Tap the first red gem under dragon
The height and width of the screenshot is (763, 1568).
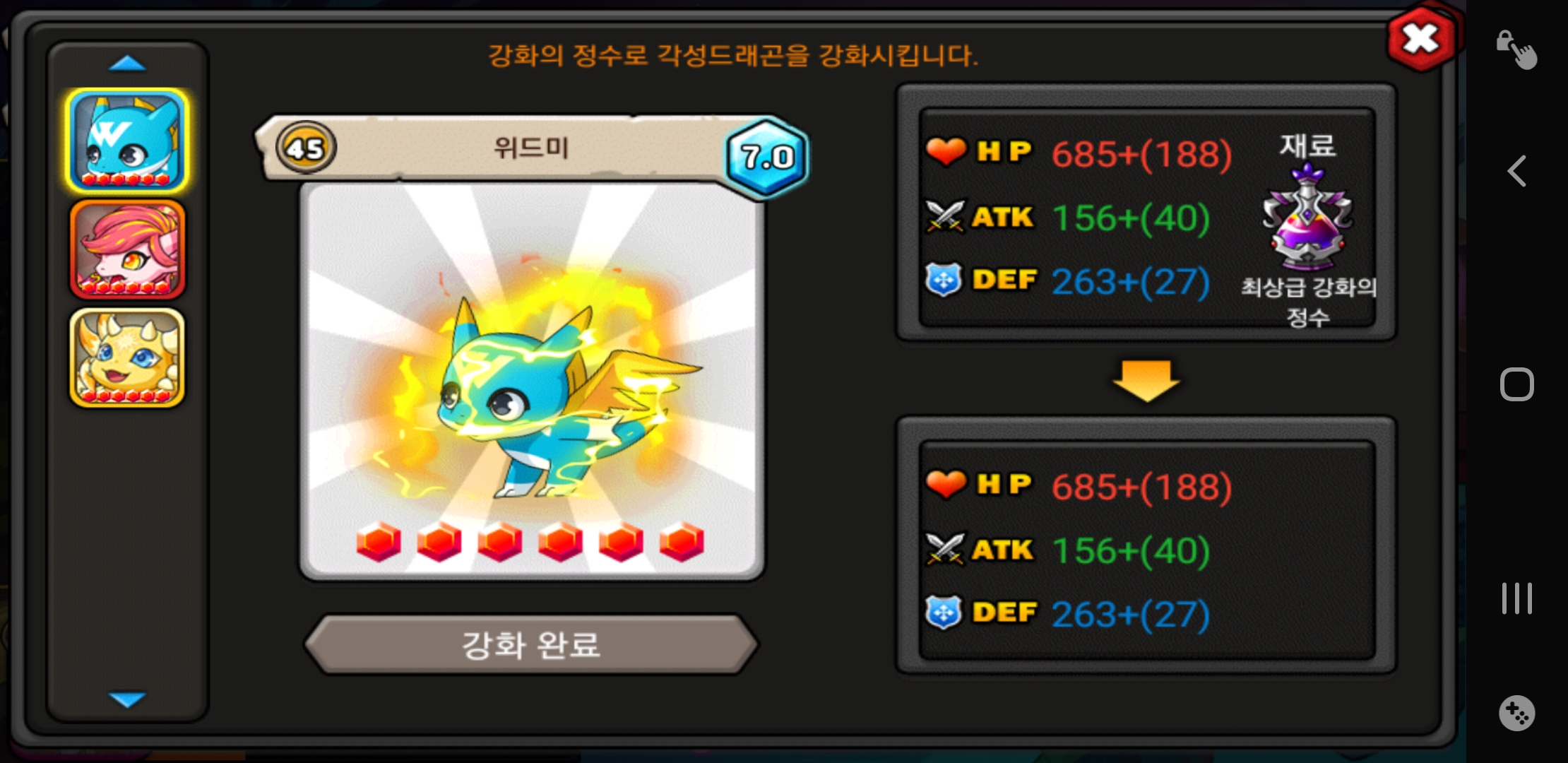379,542
